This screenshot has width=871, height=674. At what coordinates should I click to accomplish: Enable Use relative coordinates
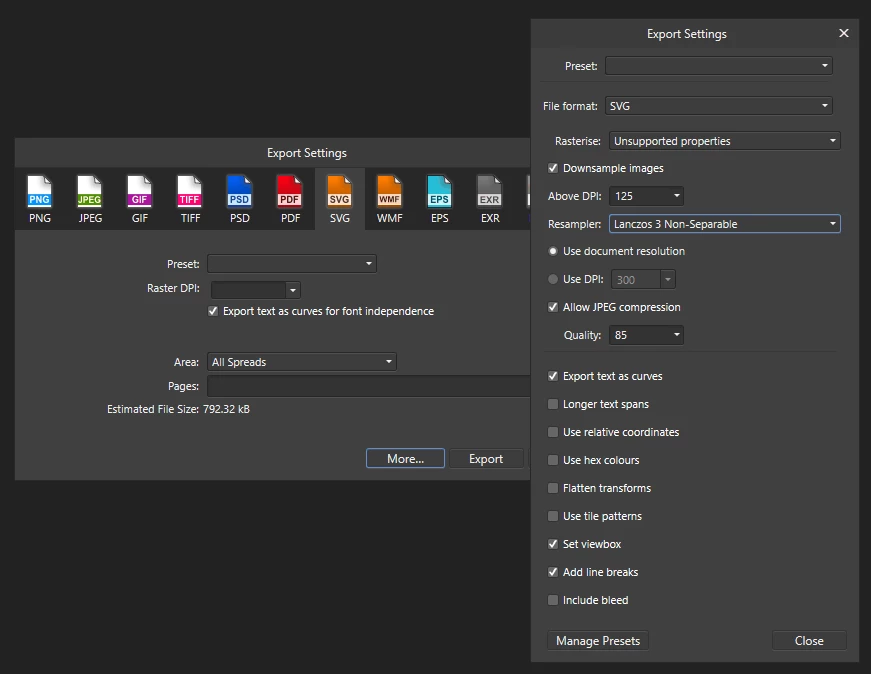tap(553, 432)
